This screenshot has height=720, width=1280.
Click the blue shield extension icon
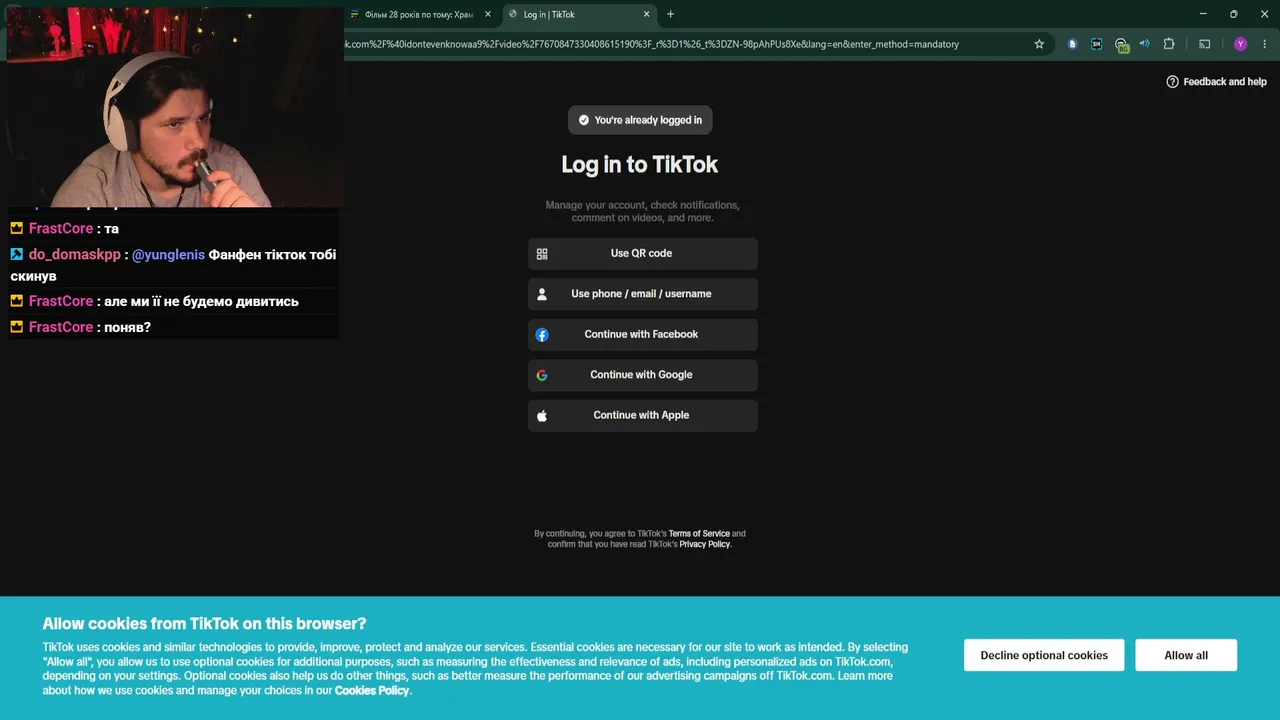click(1072, 44)
